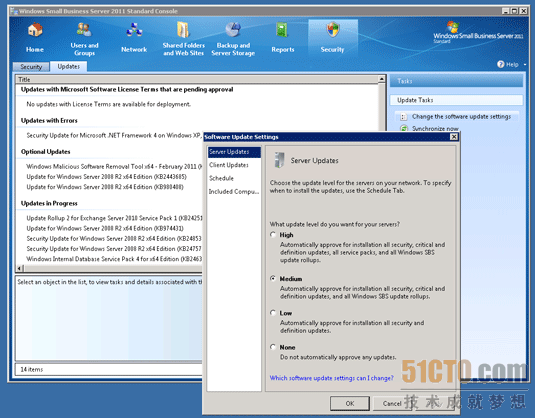Image resolution: width=535 pixels, height=418 pixels.
Task: Select Security Update row KB24853
Action: point(114,239)
